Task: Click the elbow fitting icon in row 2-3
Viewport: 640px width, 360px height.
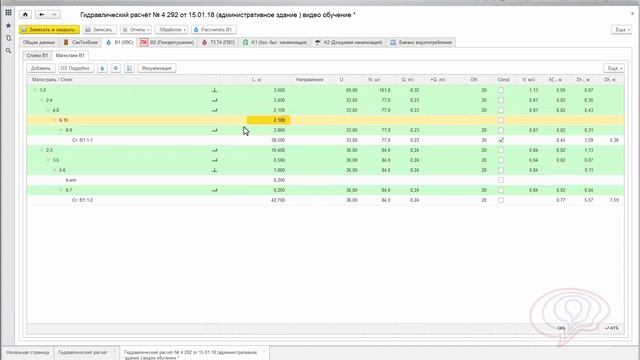Action: pos(215,150)
